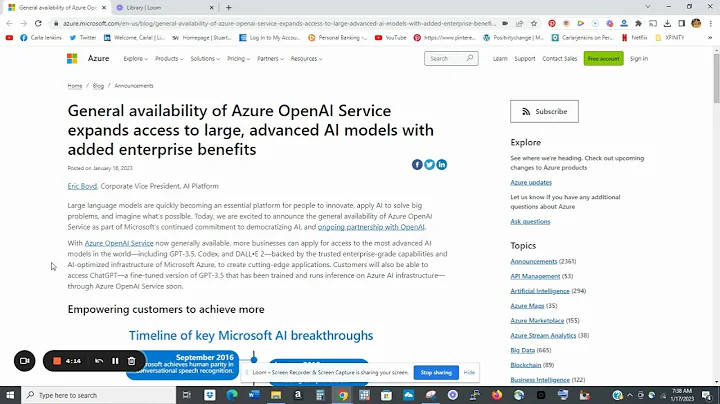The width and height of the screenshot is (720, 404).
Task: Show hidden system tray icons
Action: click(x=630, y=395)
